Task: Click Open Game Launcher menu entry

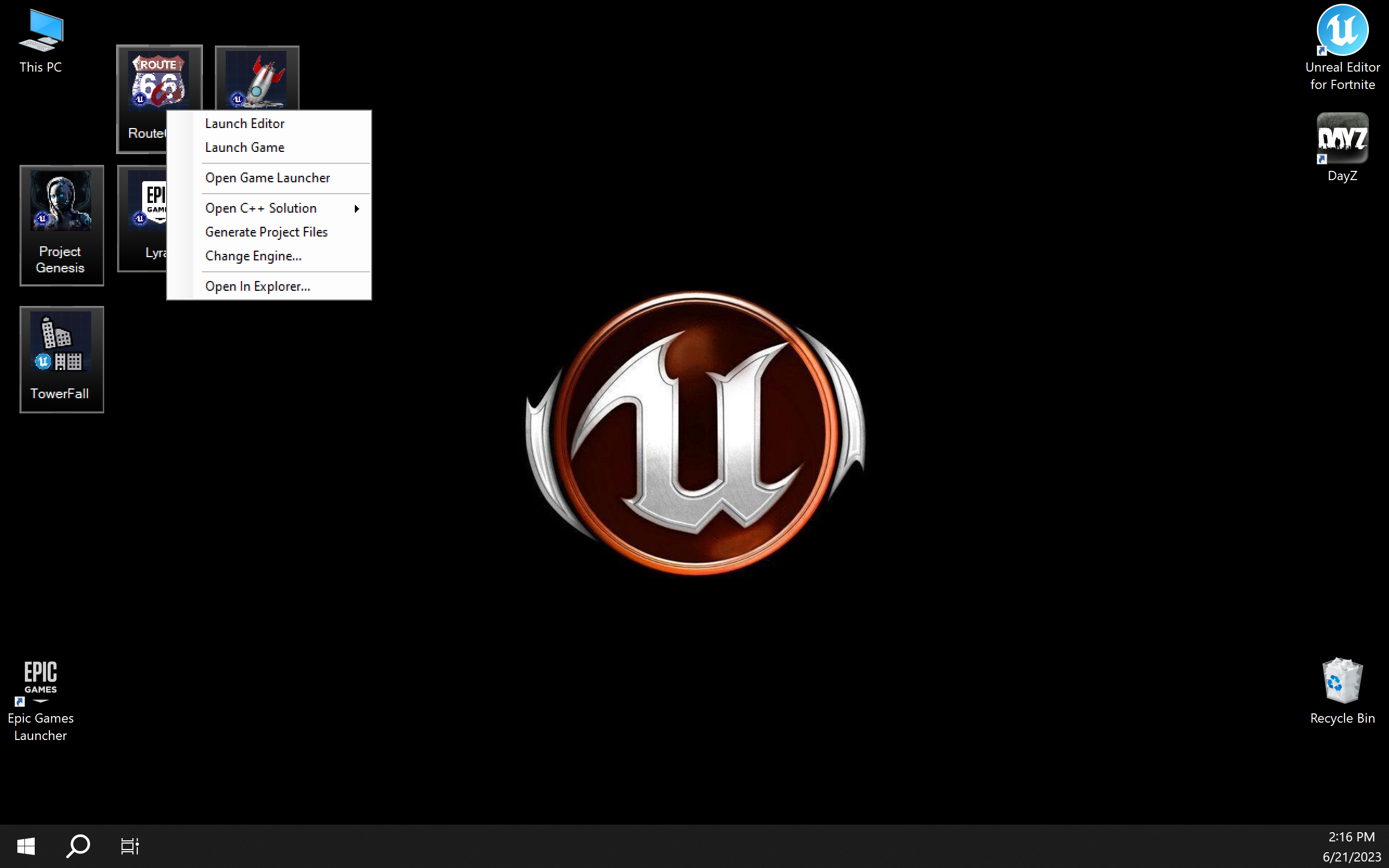Action: (x=267, y=178)
